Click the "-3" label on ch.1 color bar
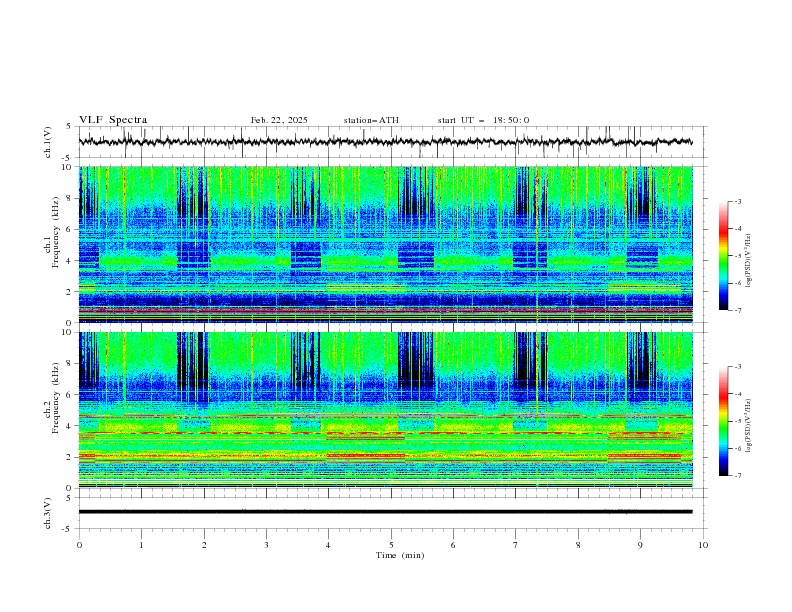This screenshot has width=792, height=612. click(738, 201)
